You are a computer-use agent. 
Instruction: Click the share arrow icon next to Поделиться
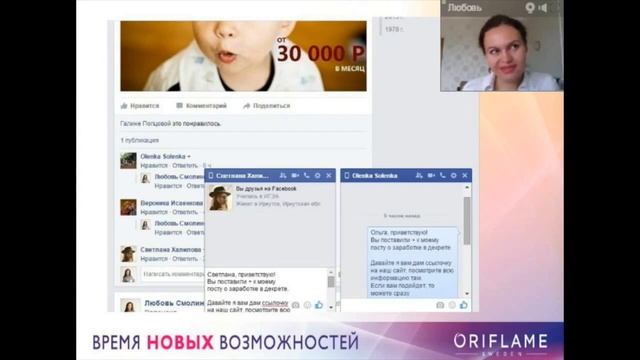247,106
